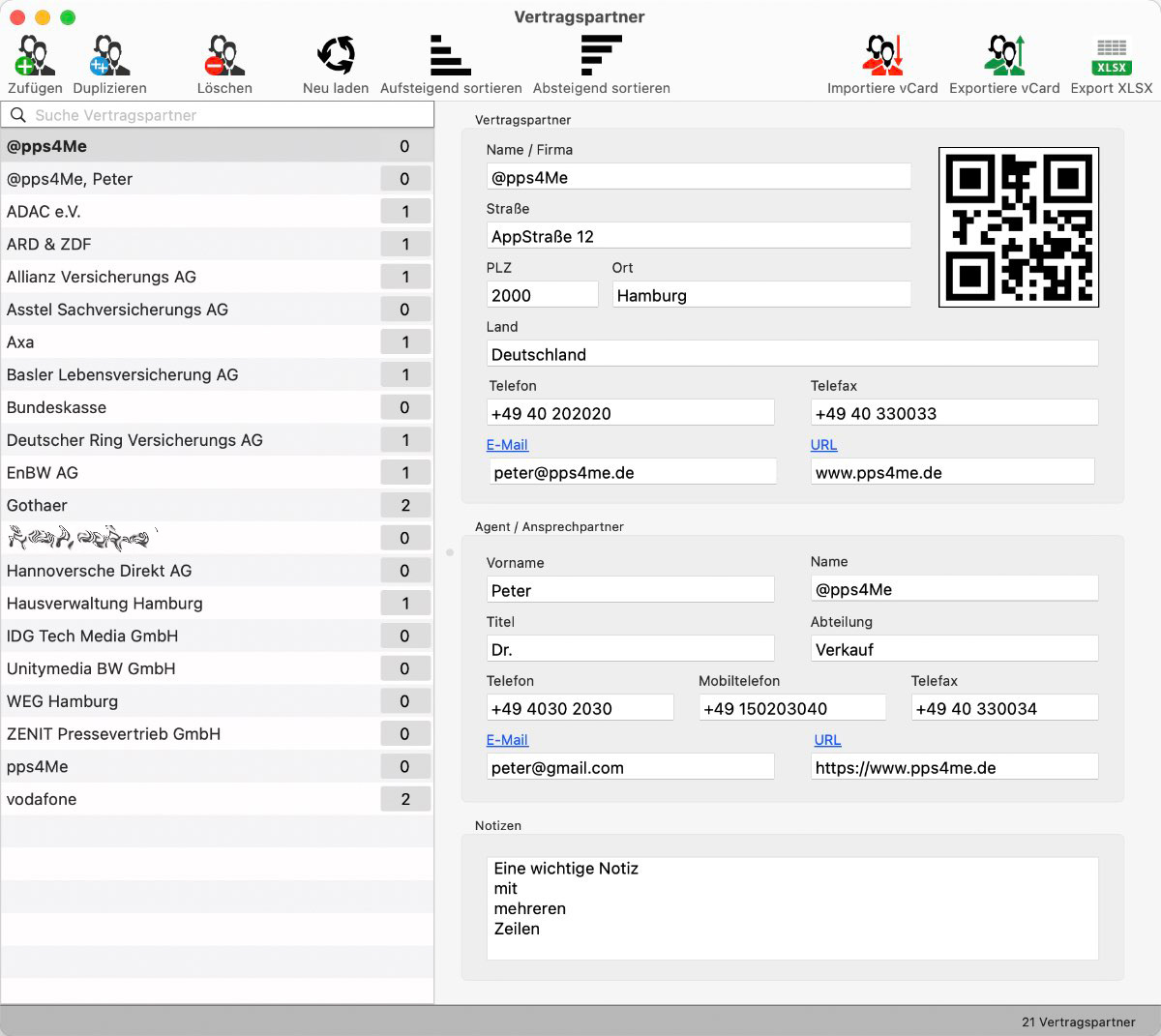Click the Ort field showing Hamburg
This screenshot has width=1161, height=1036.
coord(761,295)
